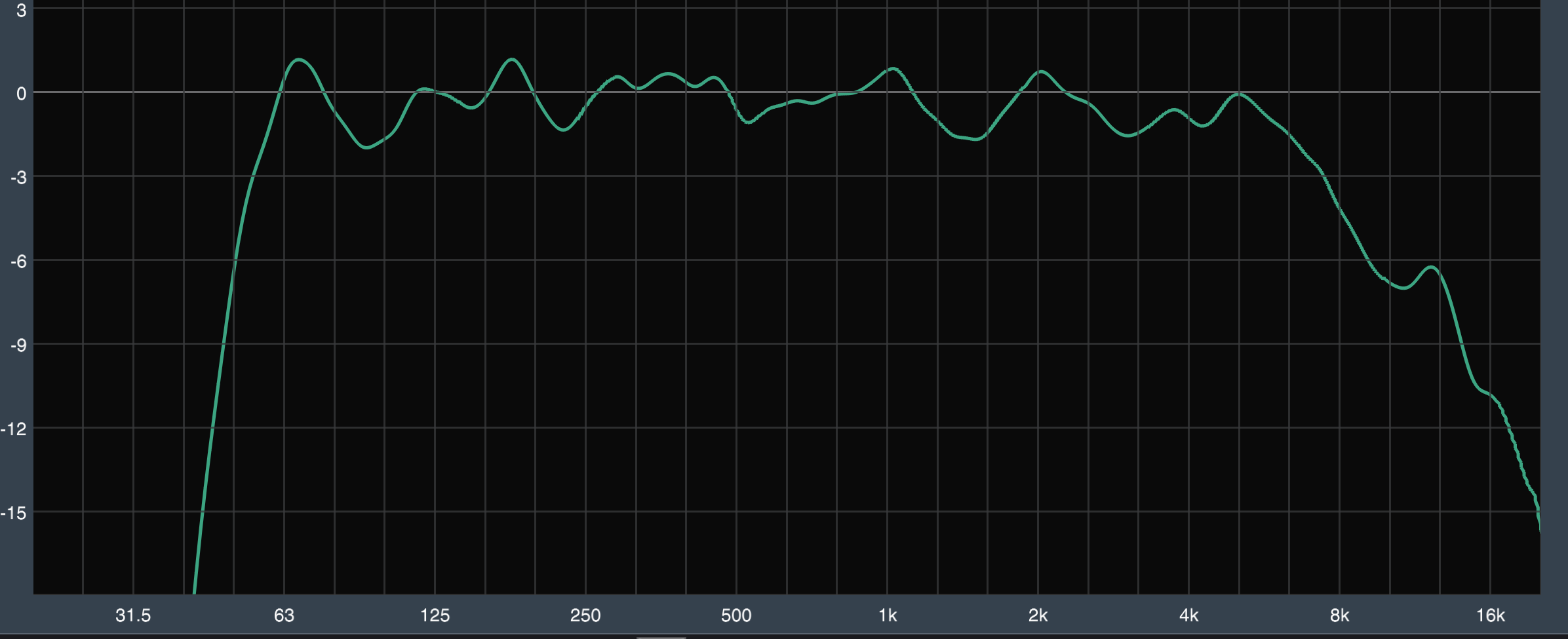Click the -12 dB level axis label
Viewport: 1568px width, 639px height.
[14, 429]
